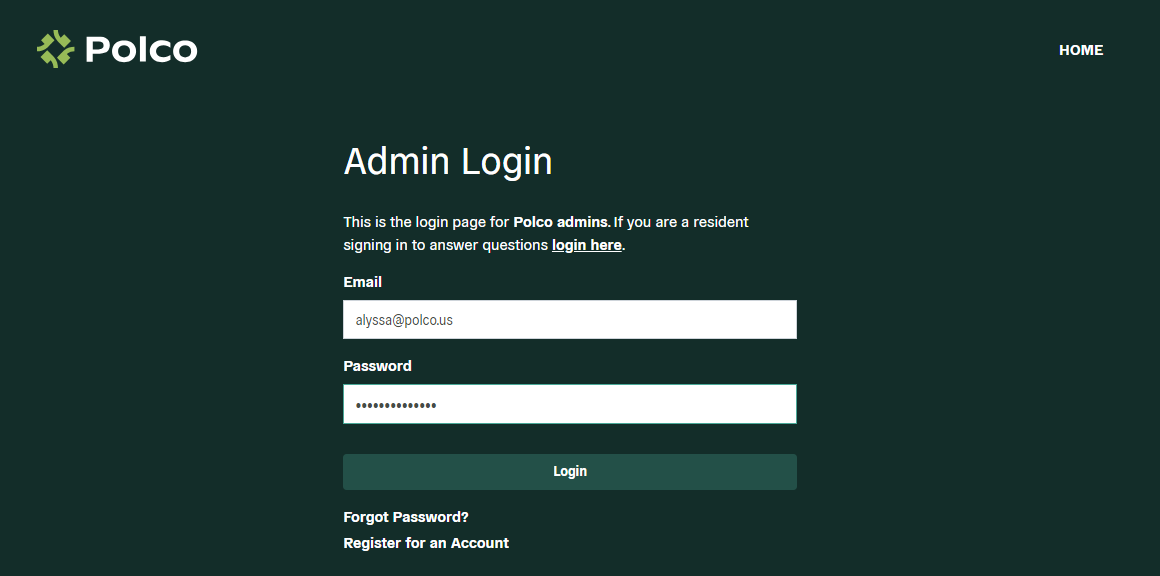Click the "If you are a resident" text
The height and width of the screenshot is (576, 1160).
[682, 221]
